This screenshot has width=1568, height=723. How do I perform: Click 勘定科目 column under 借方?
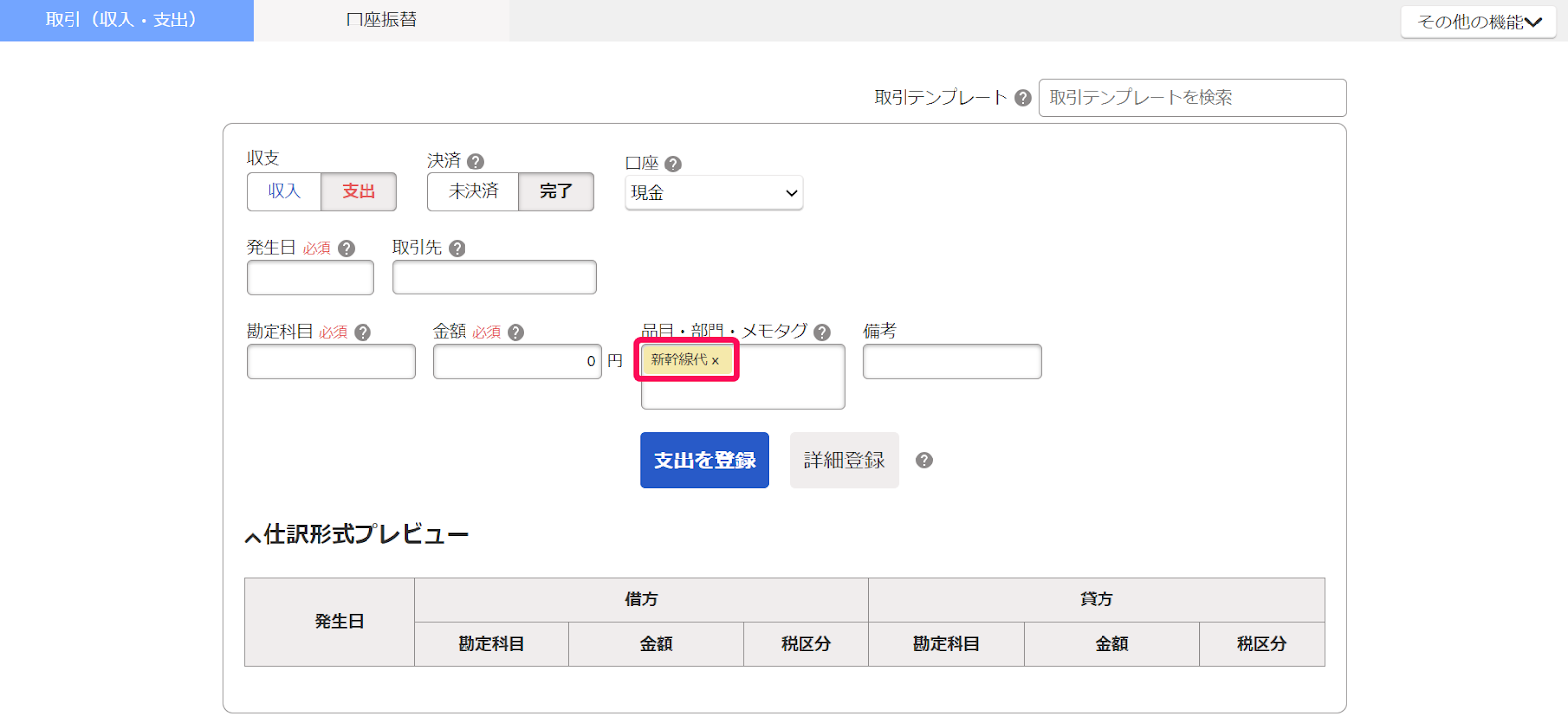point(491,645)
